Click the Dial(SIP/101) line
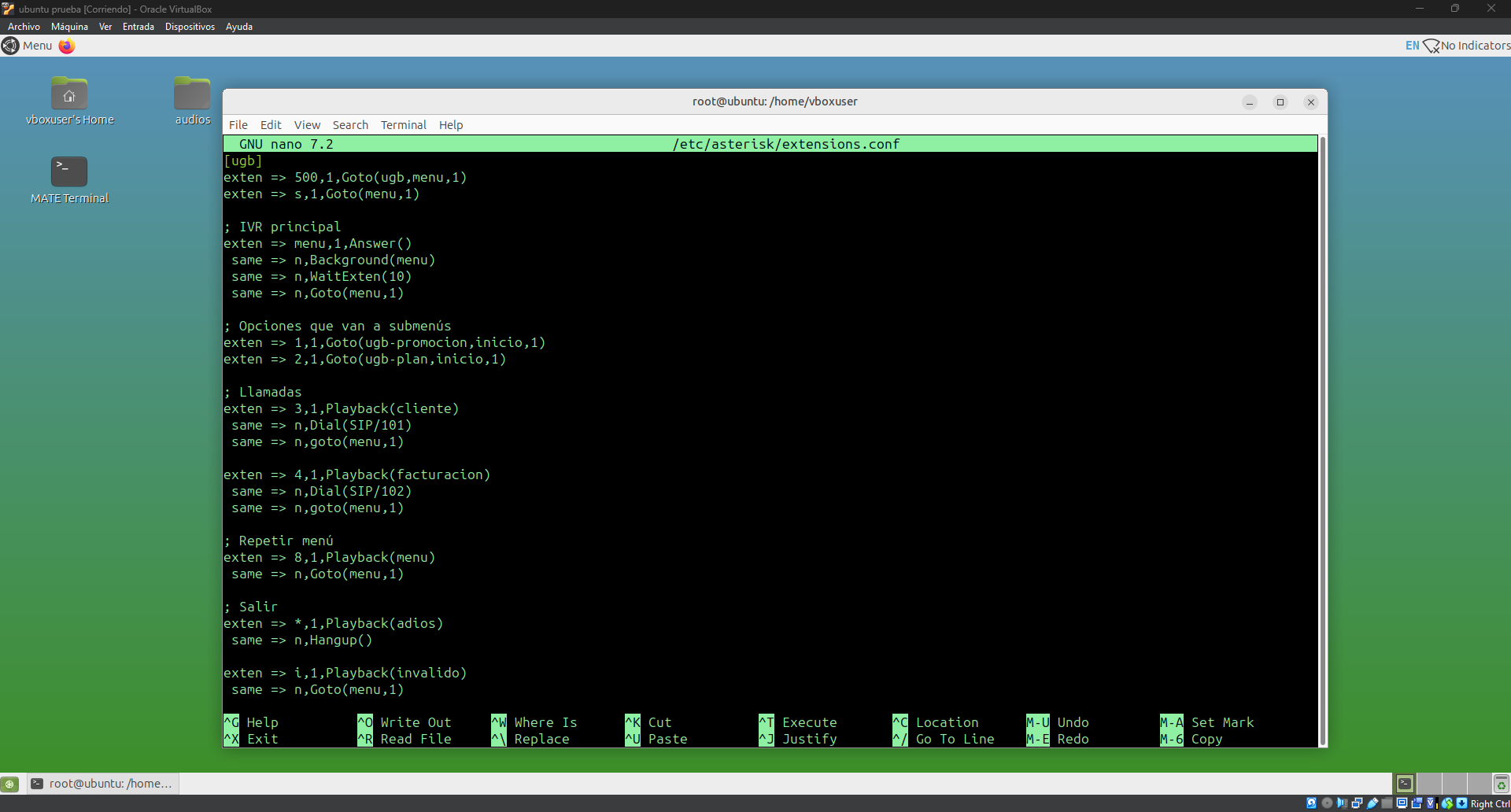1511x812 pixels. click(x=322, y=425)
